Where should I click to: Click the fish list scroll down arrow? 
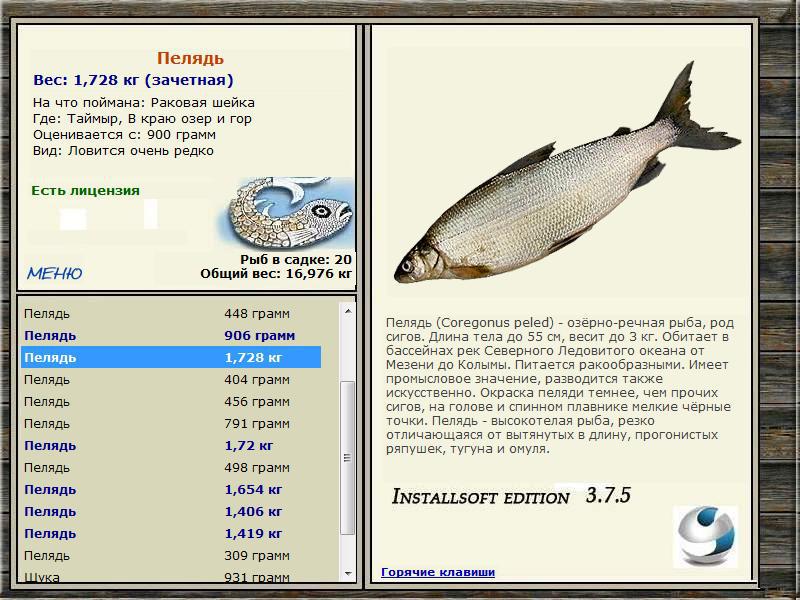tap(348, 573)
